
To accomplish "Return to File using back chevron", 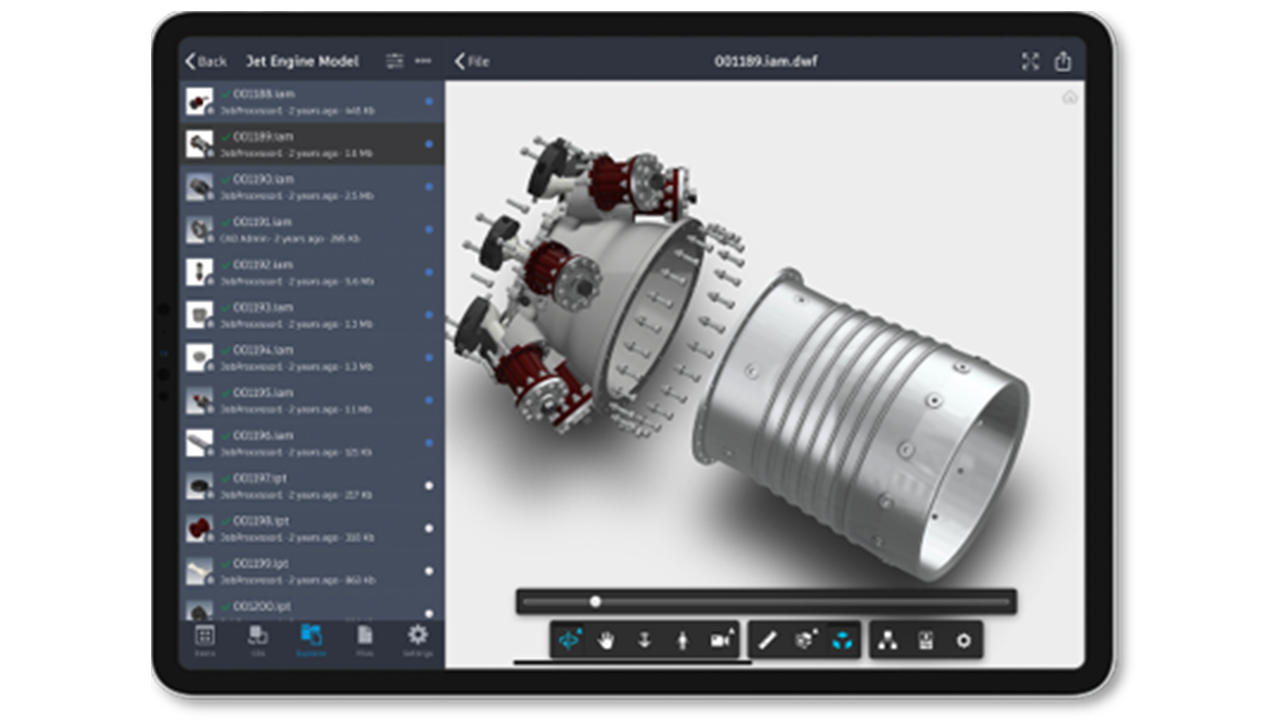I will coord(472,61).
